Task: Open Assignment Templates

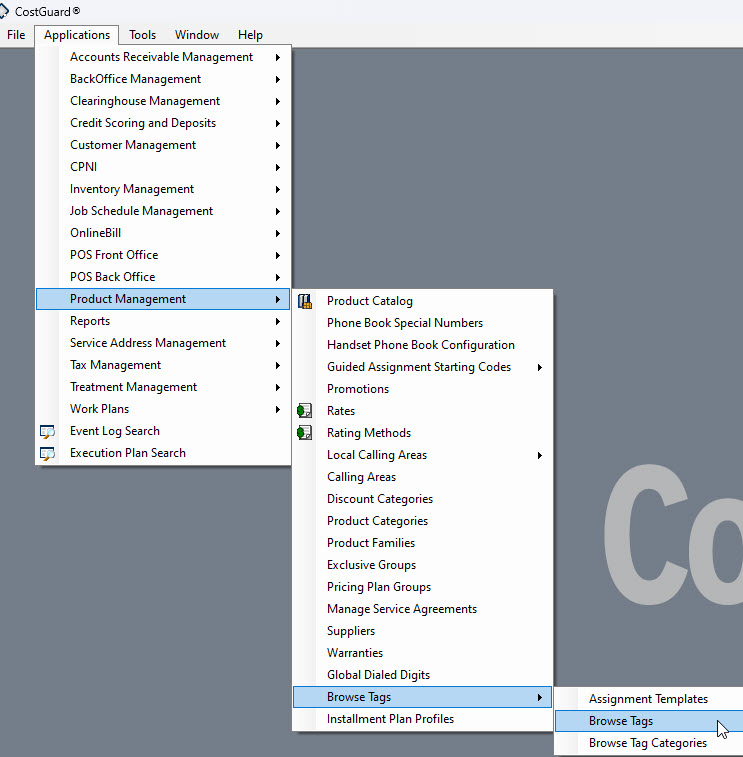Action: pyautogui.click(x=649, y=699)
